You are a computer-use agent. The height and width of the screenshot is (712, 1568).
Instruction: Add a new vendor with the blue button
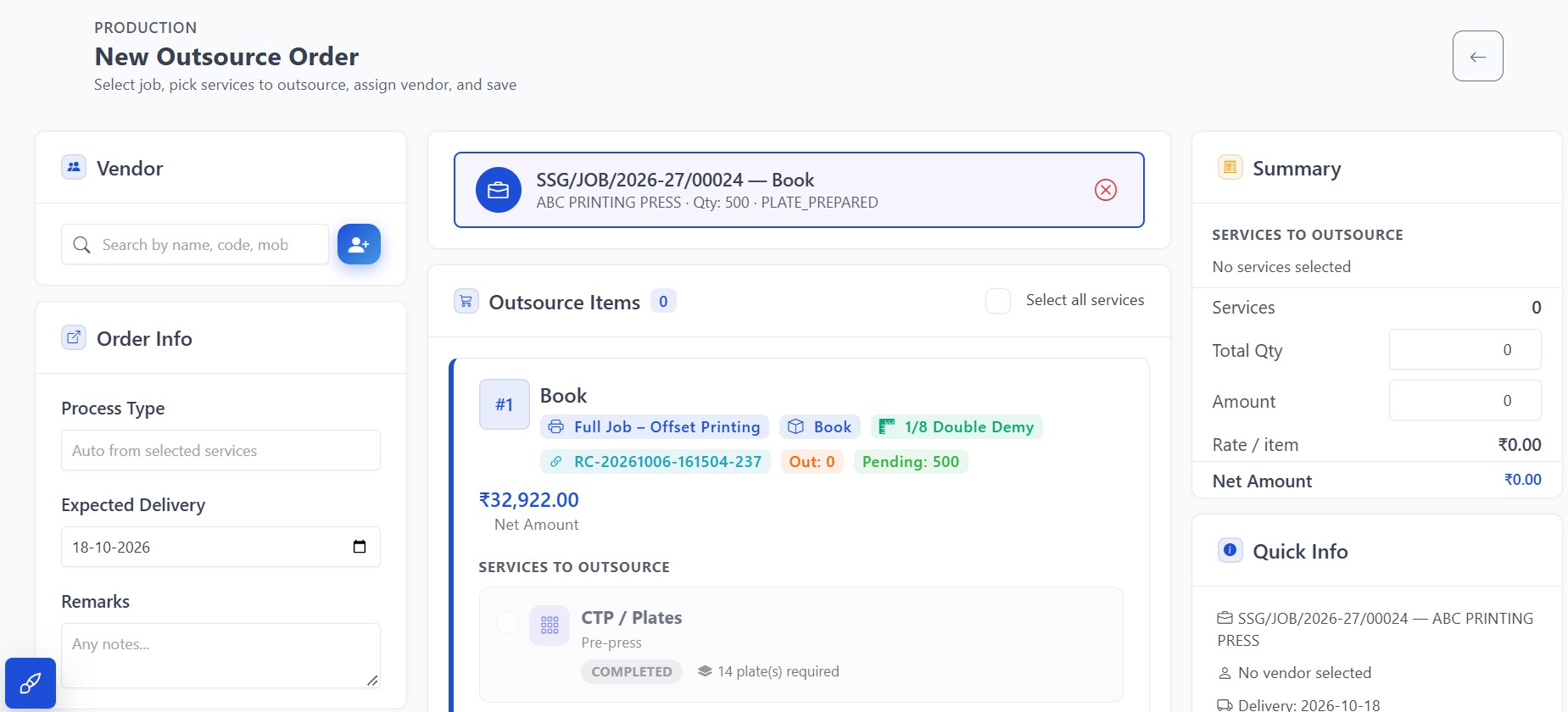click(359, 244)
